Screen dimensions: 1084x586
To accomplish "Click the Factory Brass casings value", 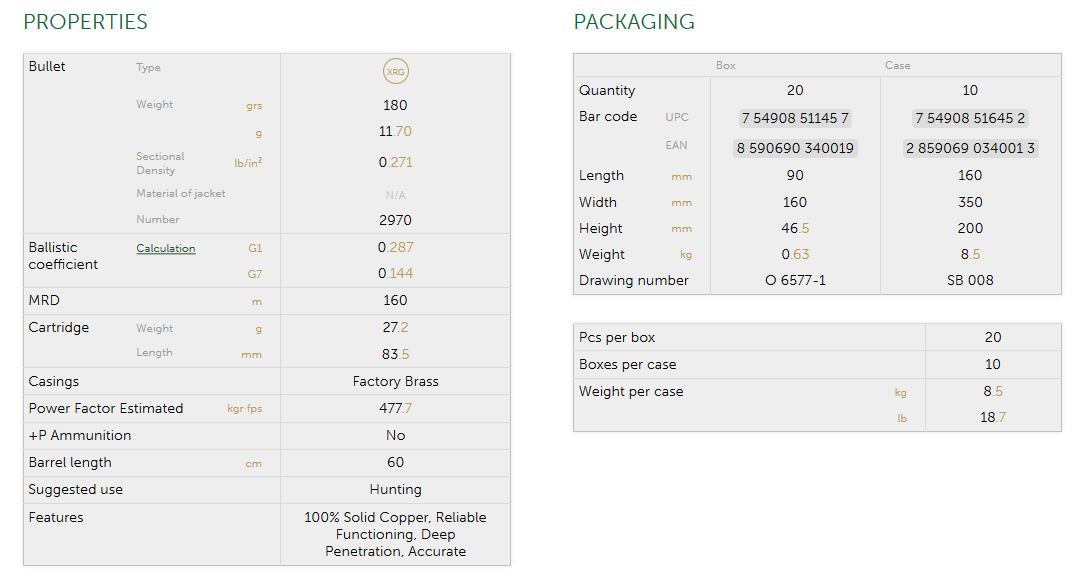I will coord(395,381).
